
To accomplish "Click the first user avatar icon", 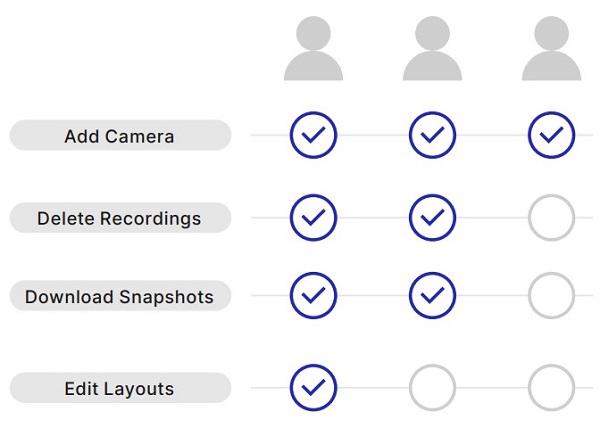I will [x=313, y=50].
